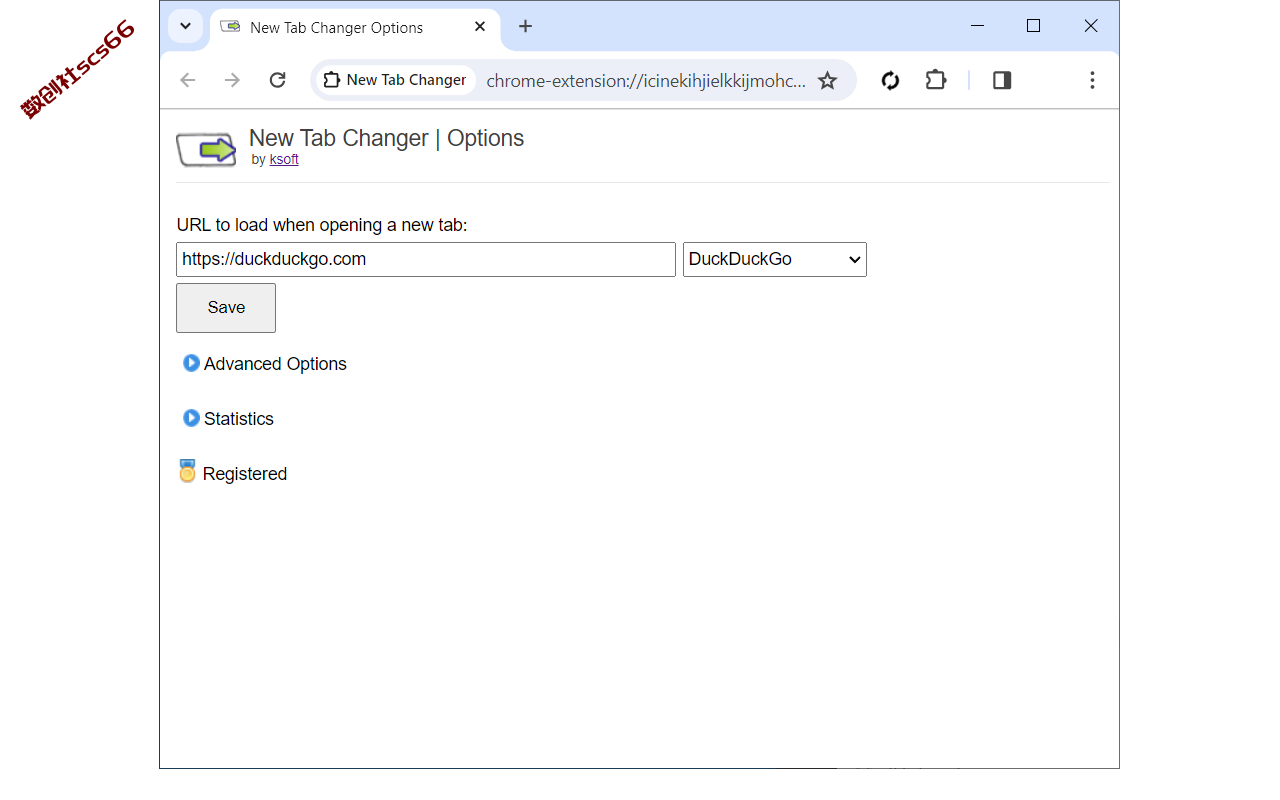Open the browser side panel
This screenshot has width=1280, height=800.
pyautogui.click(x=1002, y=80)
